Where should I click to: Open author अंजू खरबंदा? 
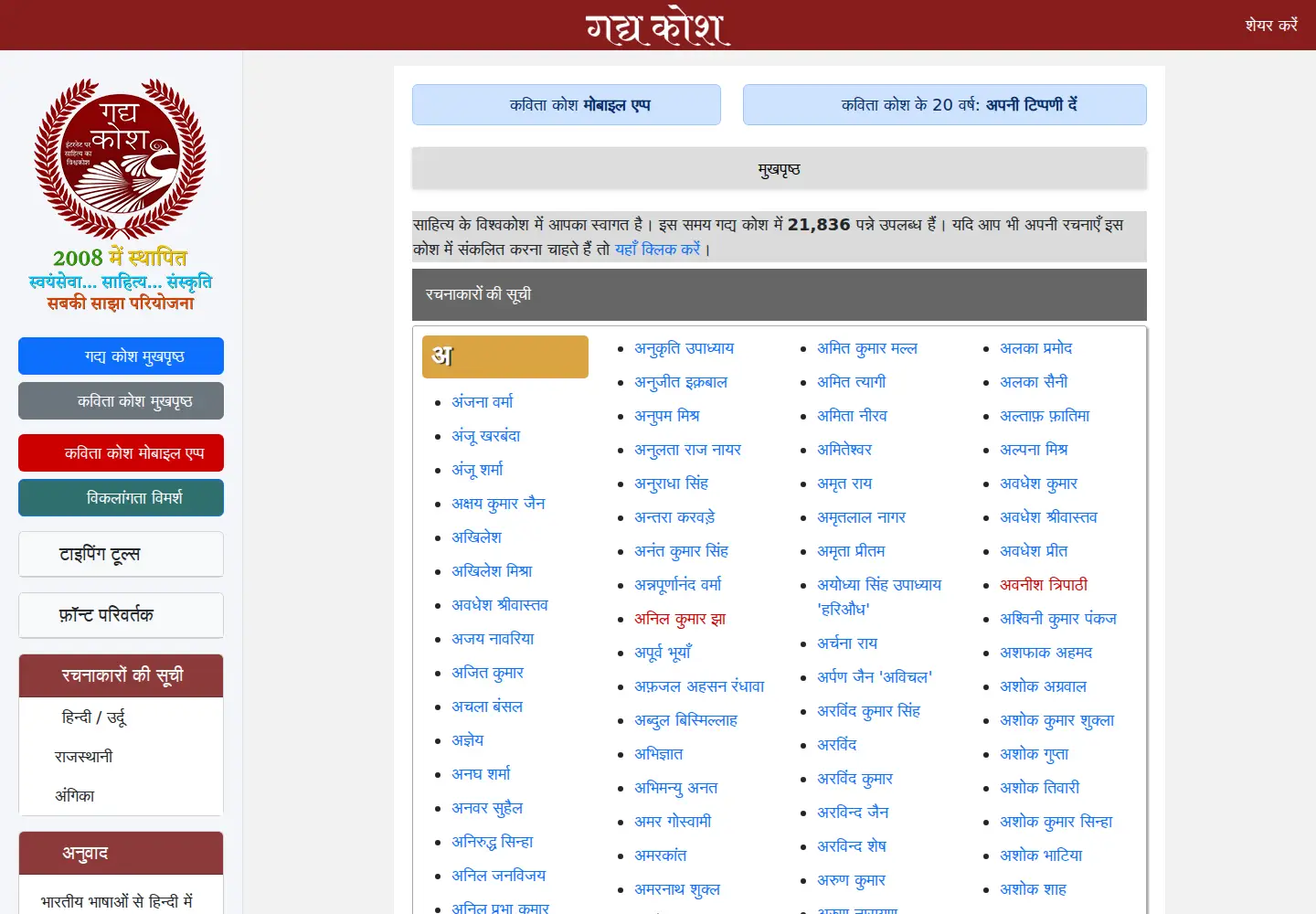tap(486, 435)
